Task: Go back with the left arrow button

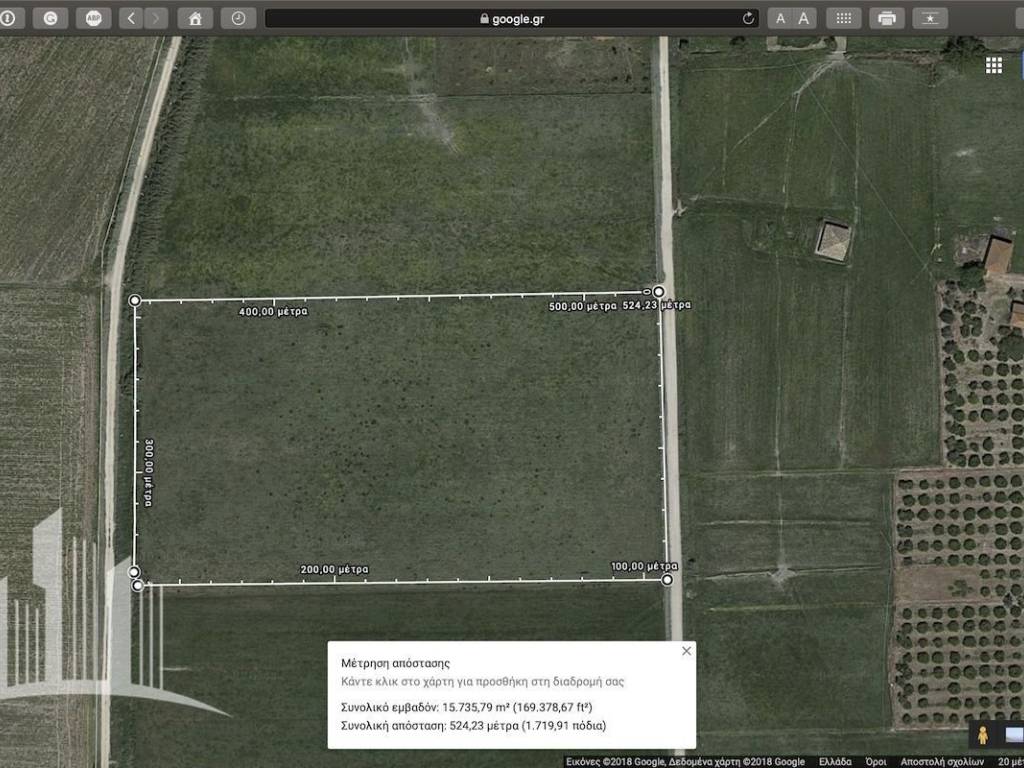Action: click(x=133, y=18)
